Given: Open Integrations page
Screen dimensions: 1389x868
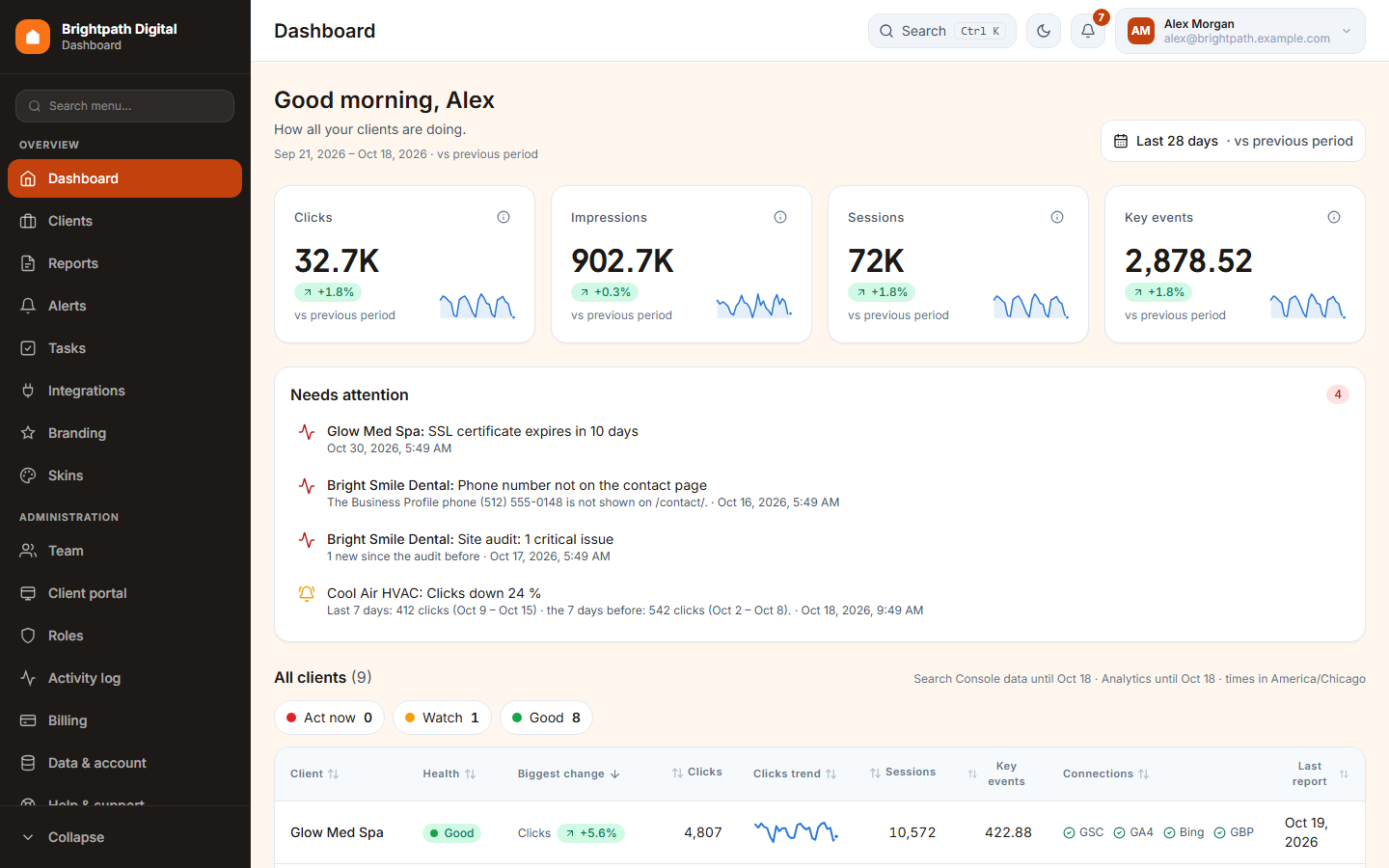Looking at the screenshot, I should (124, 391).
